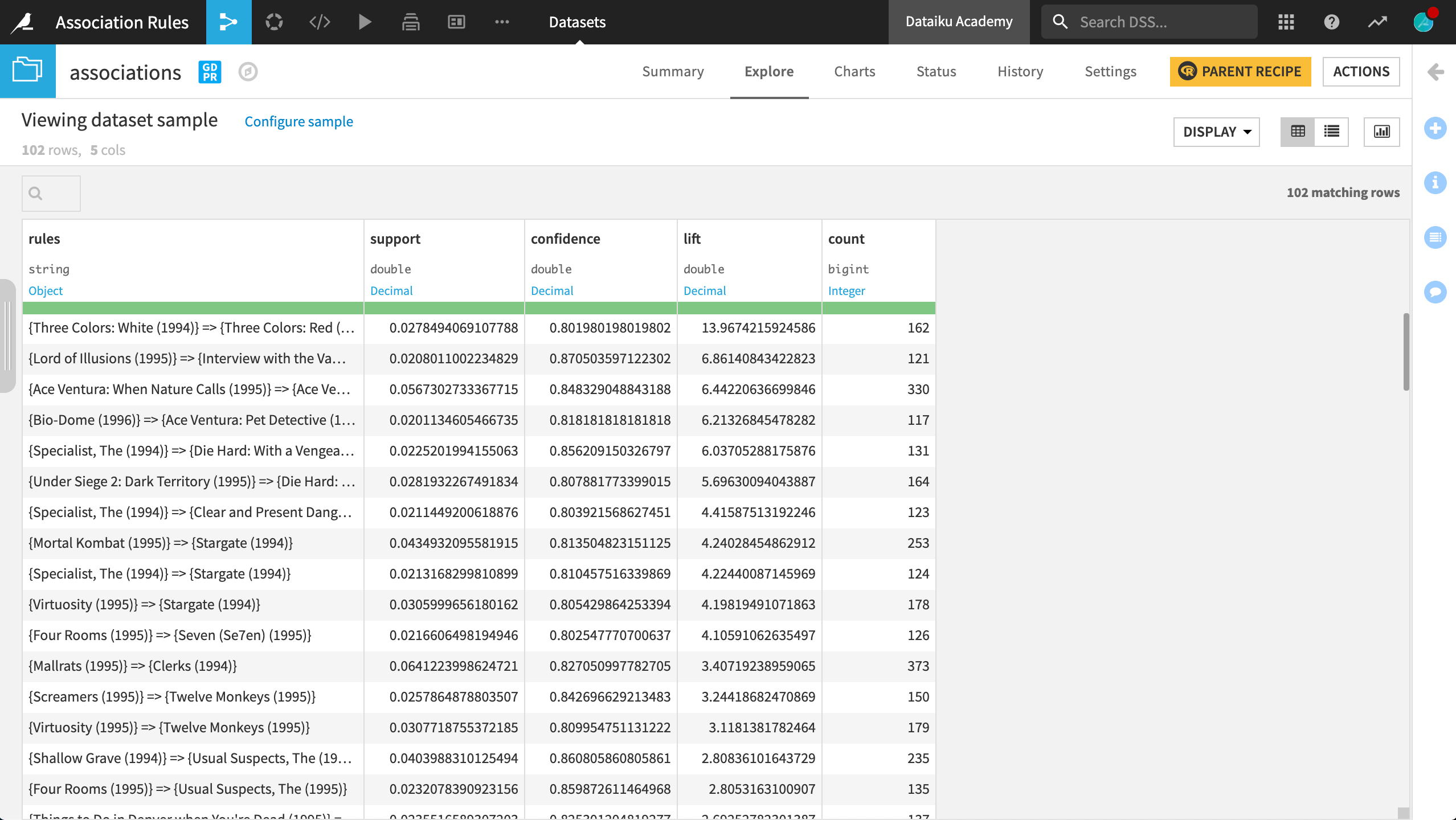Click the Dataiku bird logo
The height and width of the screenshot is (820, 1456).
23,22
